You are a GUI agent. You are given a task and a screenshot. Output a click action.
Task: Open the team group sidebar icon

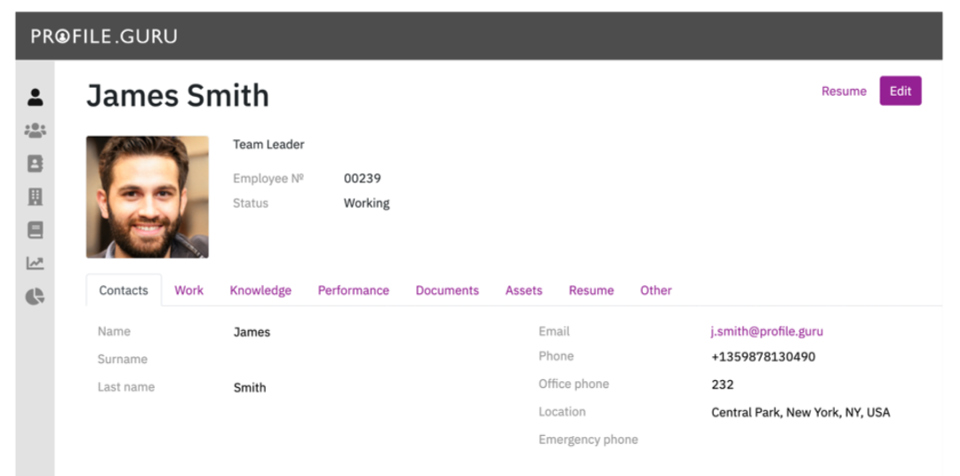pyautogui.click(x=35, y=130)
